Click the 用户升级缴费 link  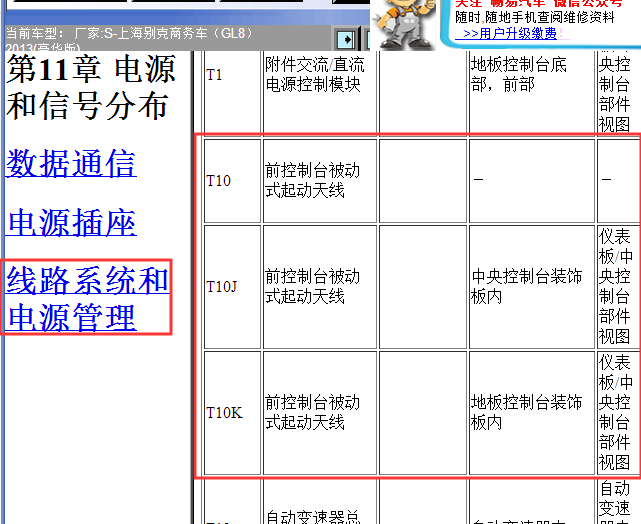tap(509, 34)
